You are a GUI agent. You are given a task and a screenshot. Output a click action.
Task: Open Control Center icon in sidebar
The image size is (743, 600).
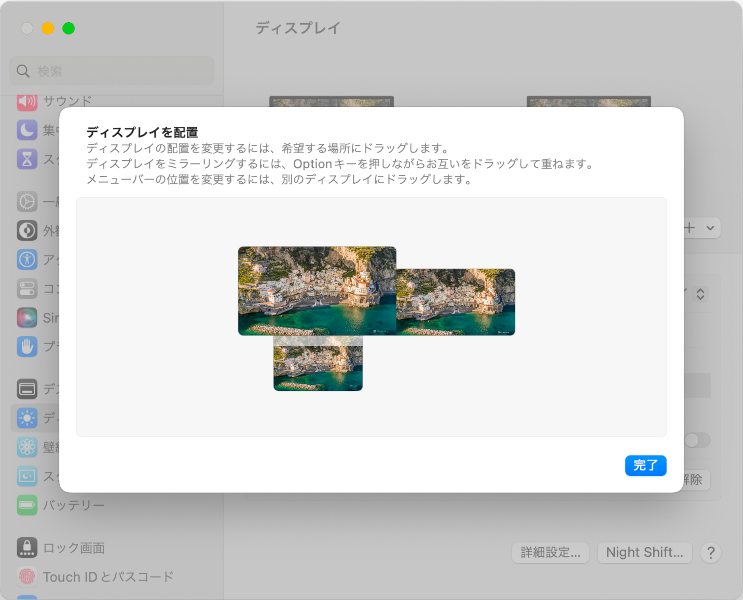[x=27, y=289]
